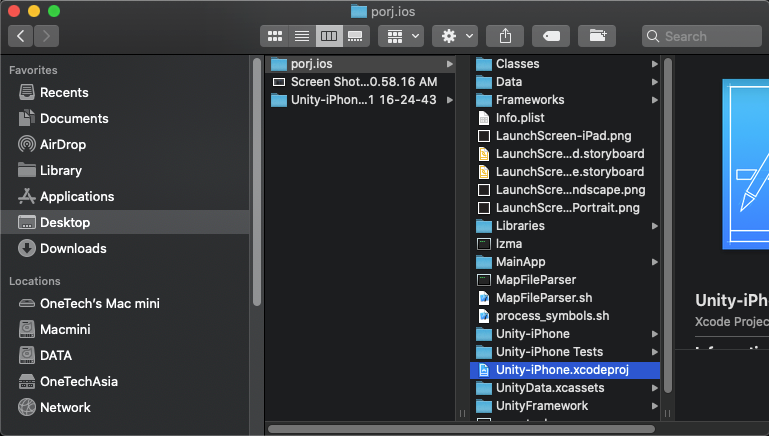Image resolution: width=769 pixels, height=436 pixels.
Task: Expand arrow of Unity-iPhon...1 16-24-43 row
Action: click(449, 100)
